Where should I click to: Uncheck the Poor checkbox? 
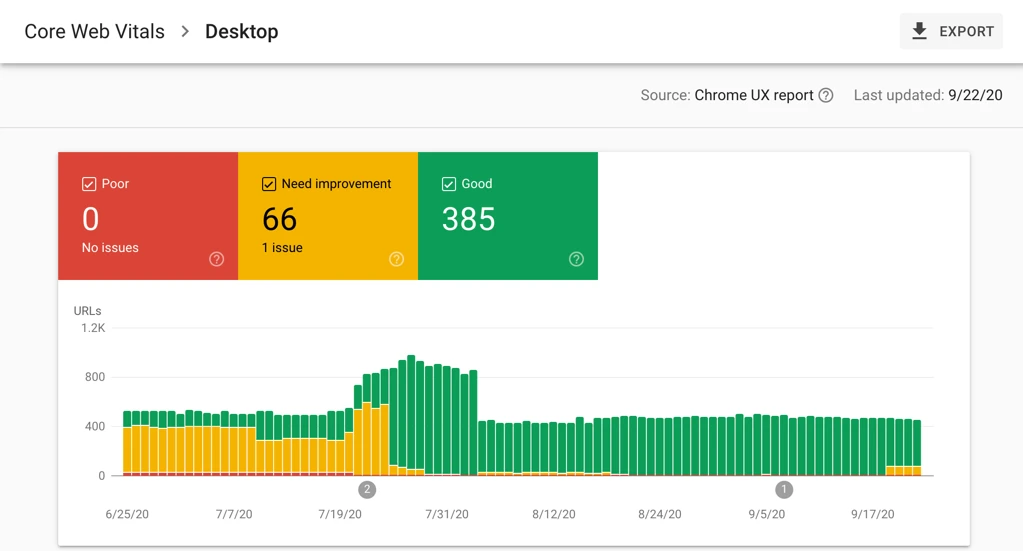(x=89, y=184)
